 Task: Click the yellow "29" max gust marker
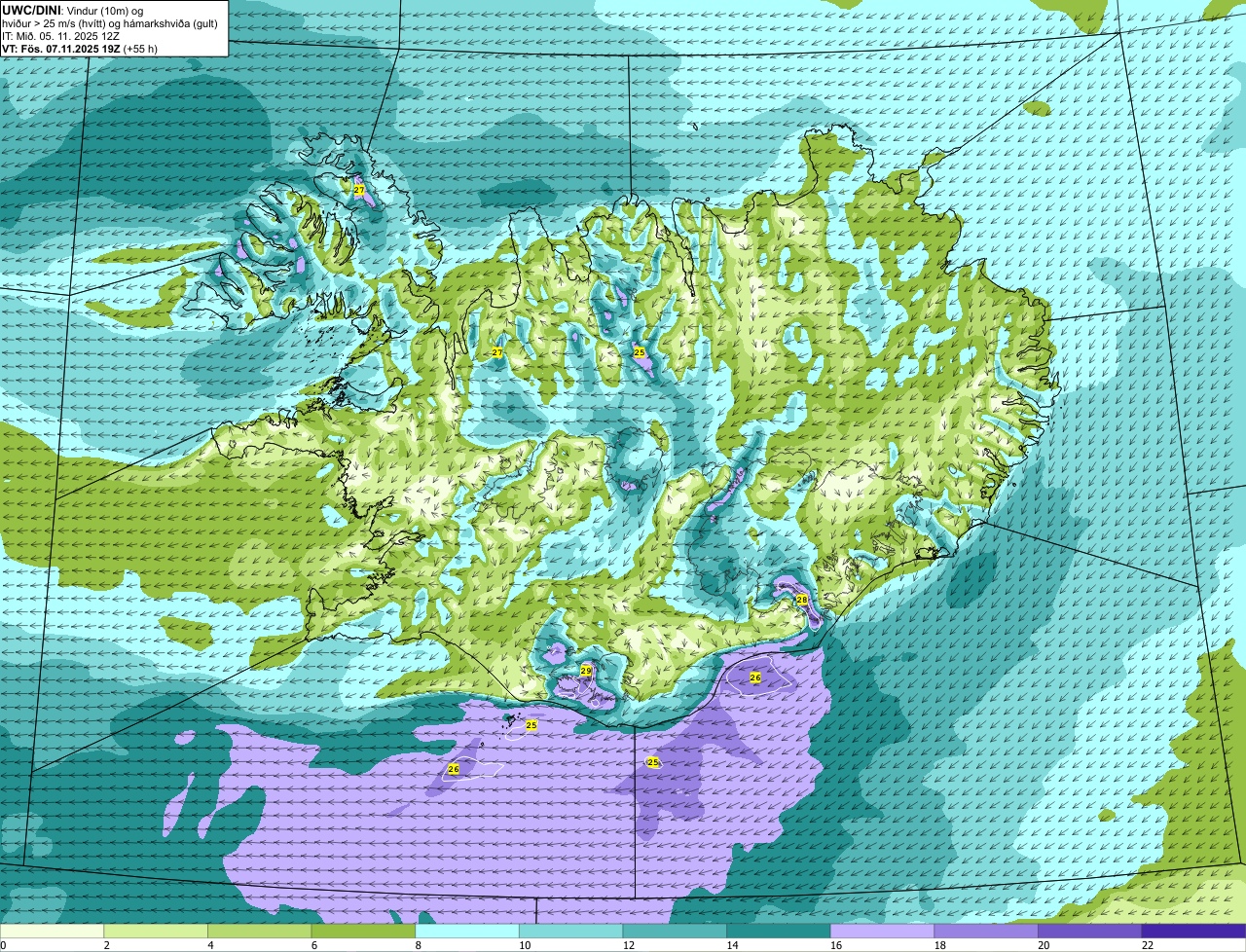click(x=586, y=671)
